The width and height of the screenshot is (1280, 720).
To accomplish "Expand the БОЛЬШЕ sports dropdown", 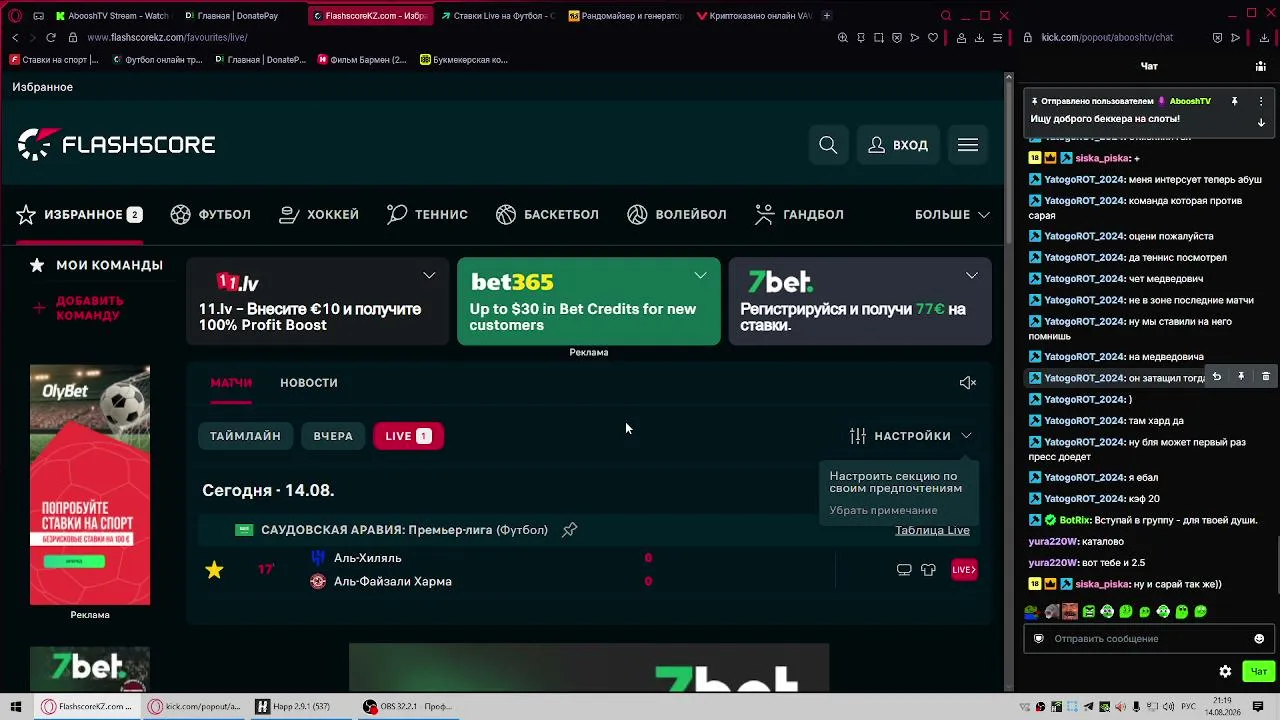I will tap(952, 215).
